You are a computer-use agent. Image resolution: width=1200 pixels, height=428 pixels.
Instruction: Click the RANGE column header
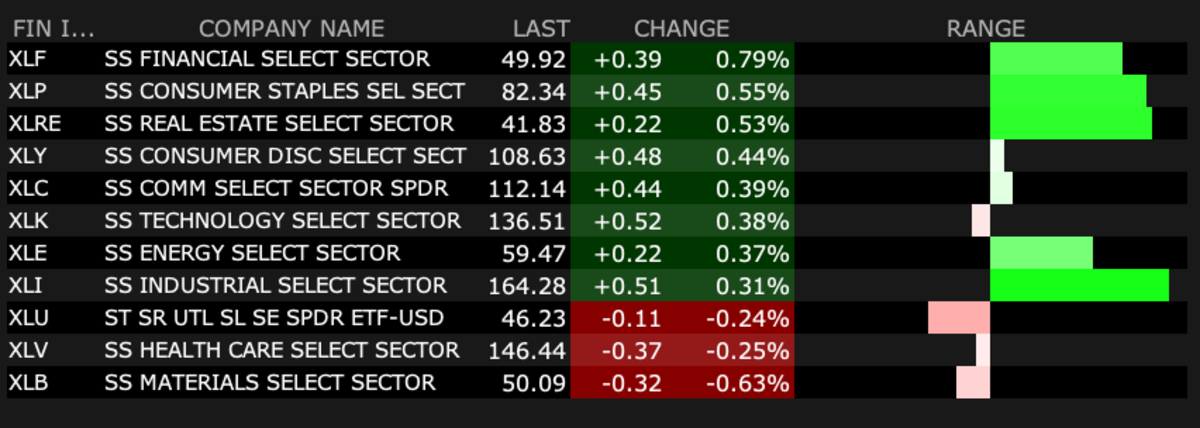pos(986,29)
